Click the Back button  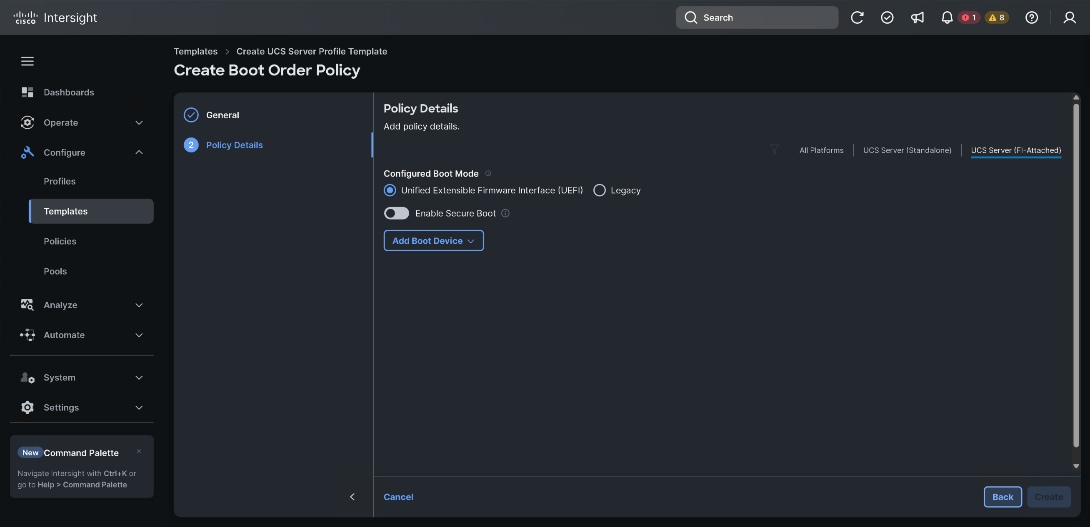(x=1002, y=496)
